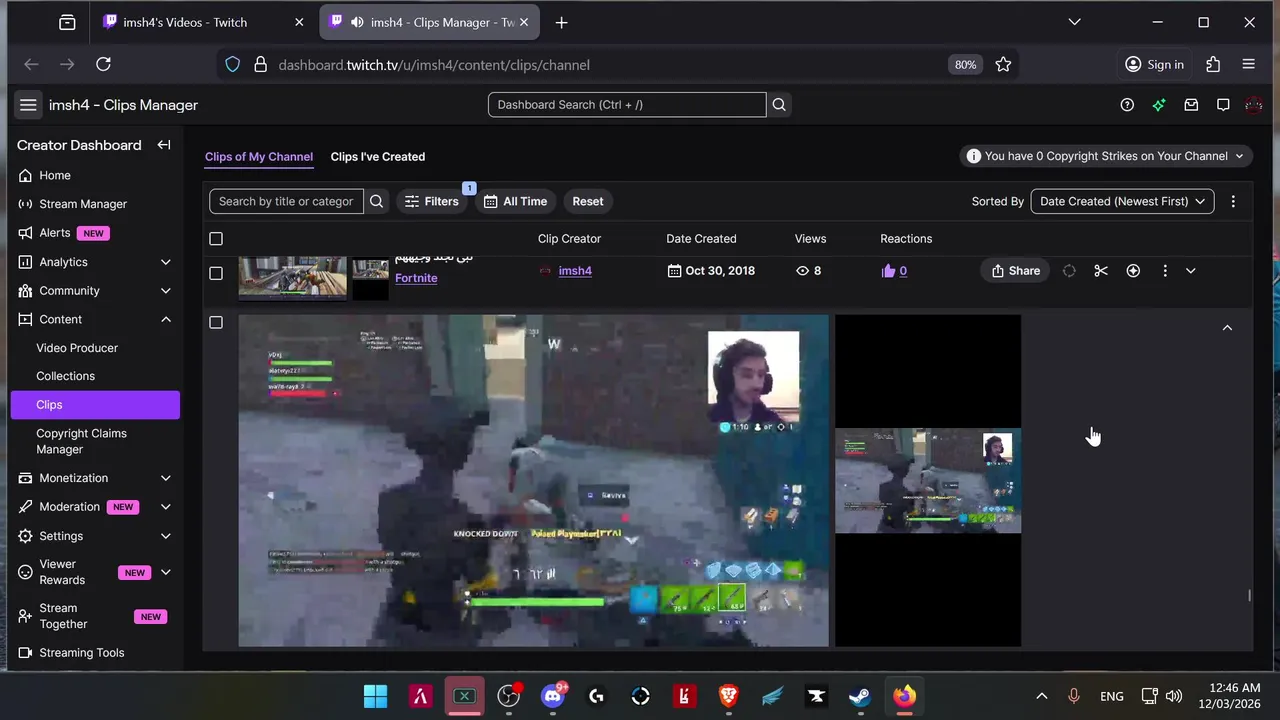Screen dimensions: 1280x720
Task: Expand the Moderation sidebar section
Action: point(165,507)
